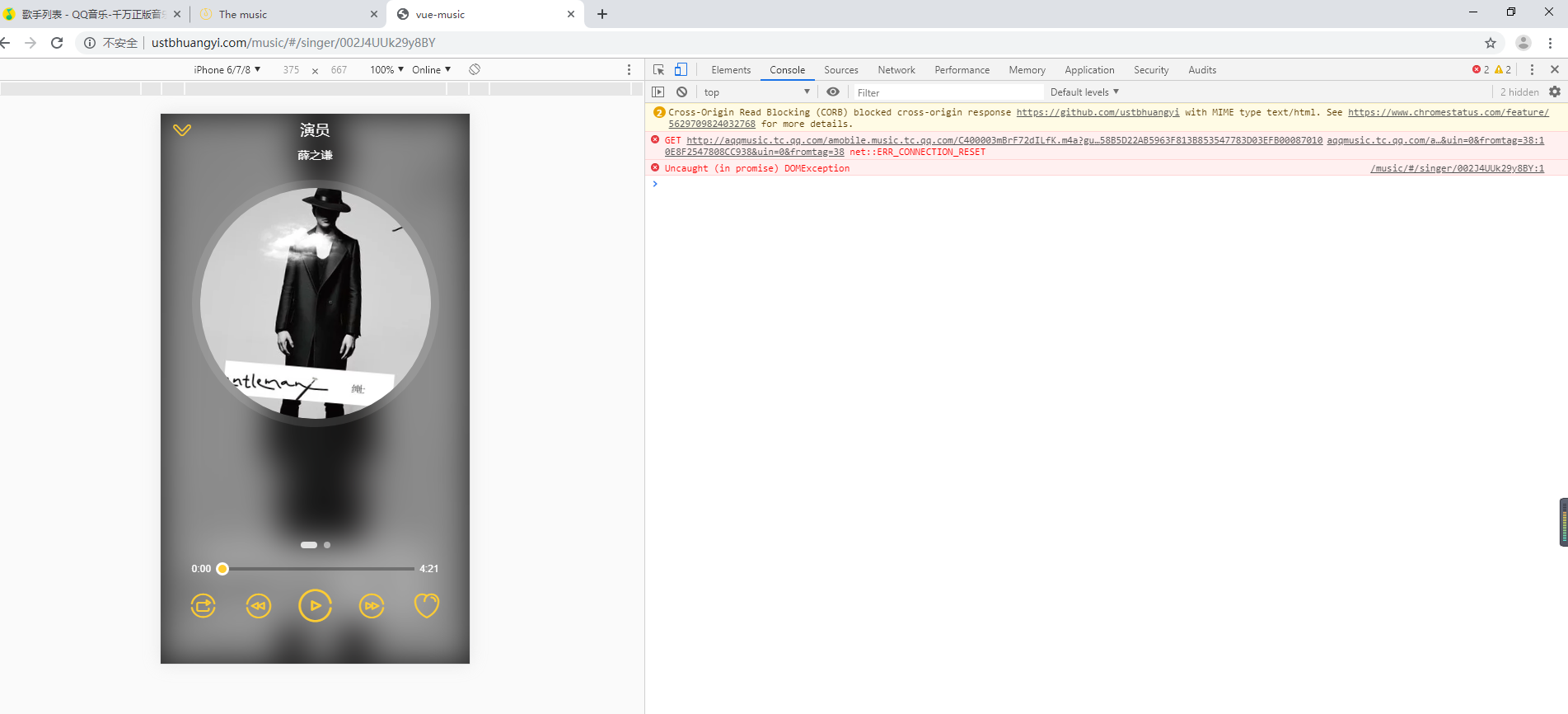The height and width of the screenshot is (714, 1568).
Task: Favorite the song with the heart icon
Action: pos(427,606)
